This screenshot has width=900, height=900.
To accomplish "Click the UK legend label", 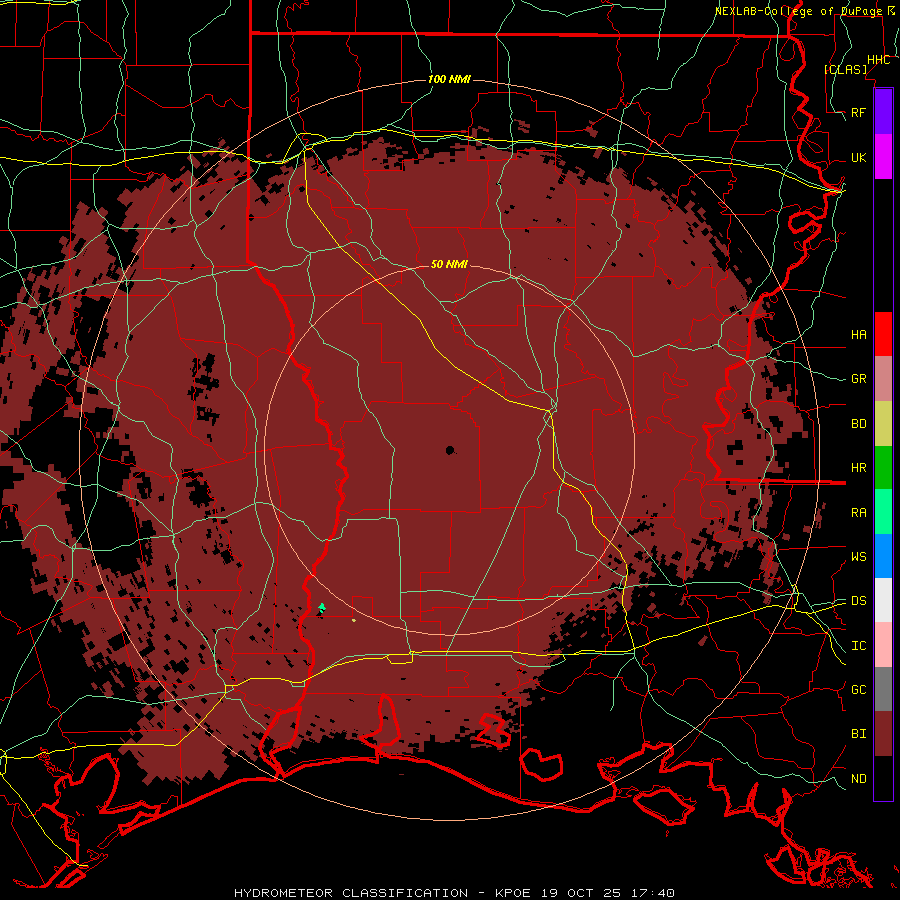I will [859, 157].
